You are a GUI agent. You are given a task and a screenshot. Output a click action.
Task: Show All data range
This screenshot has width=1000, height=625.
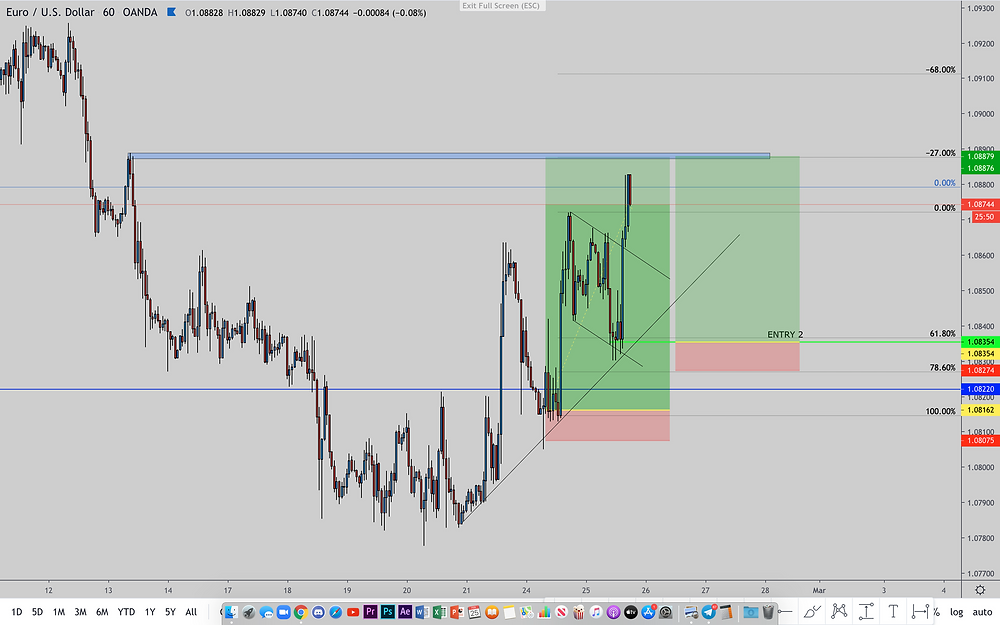pyautogui.click(x=191, y=612)
